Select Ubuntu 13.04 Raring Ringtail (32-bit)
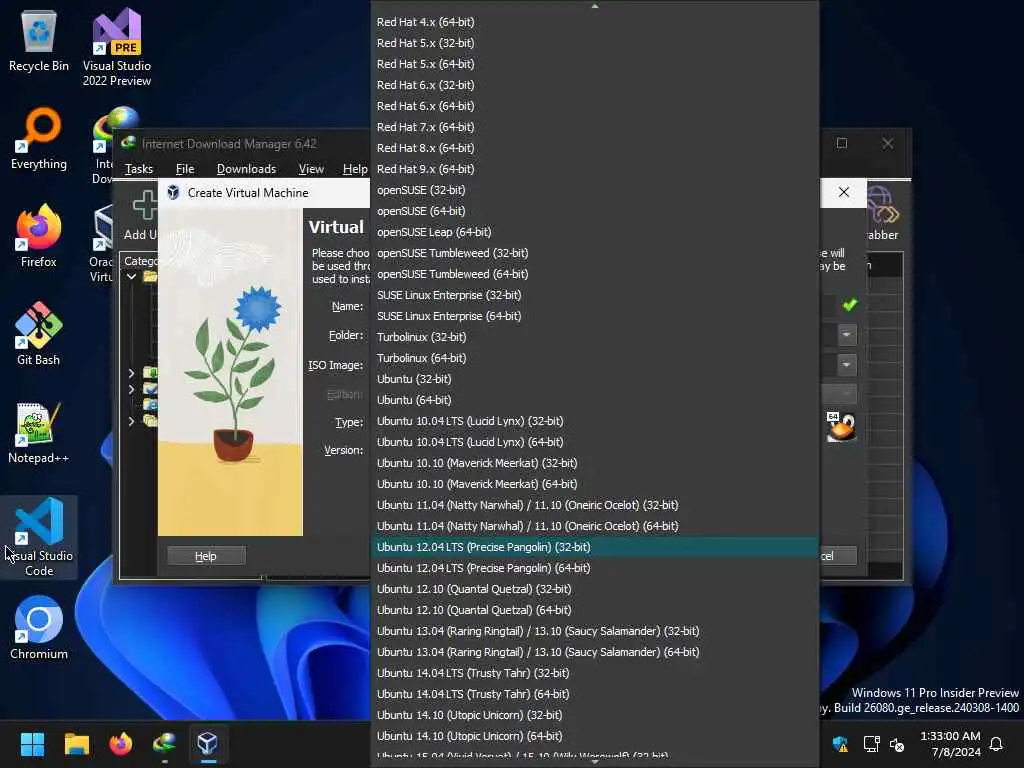Screen dimensions: 1024x768 (x=594, y=631)
